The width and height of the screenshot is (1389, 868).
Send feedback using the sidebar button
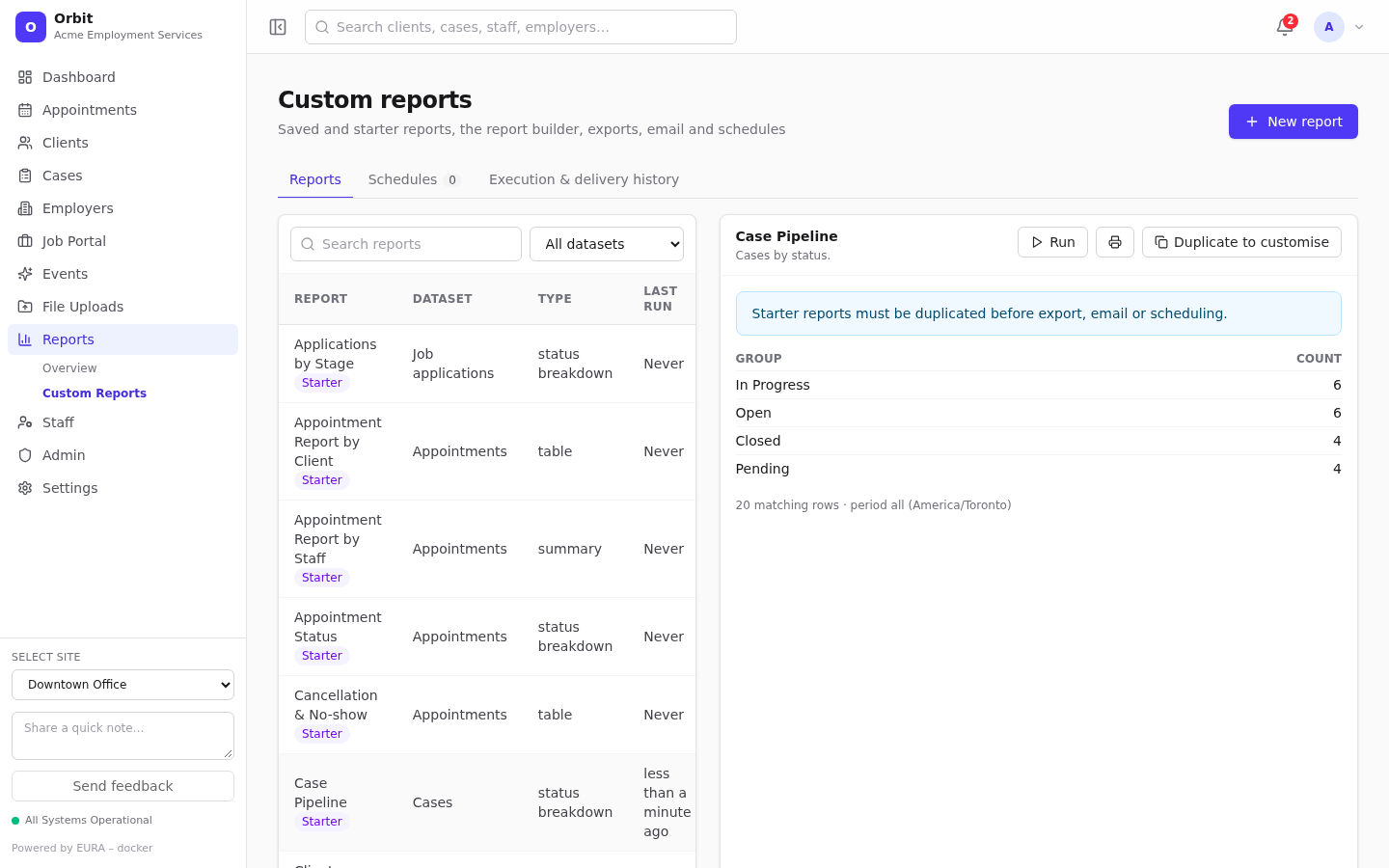(x=123, y=786)
